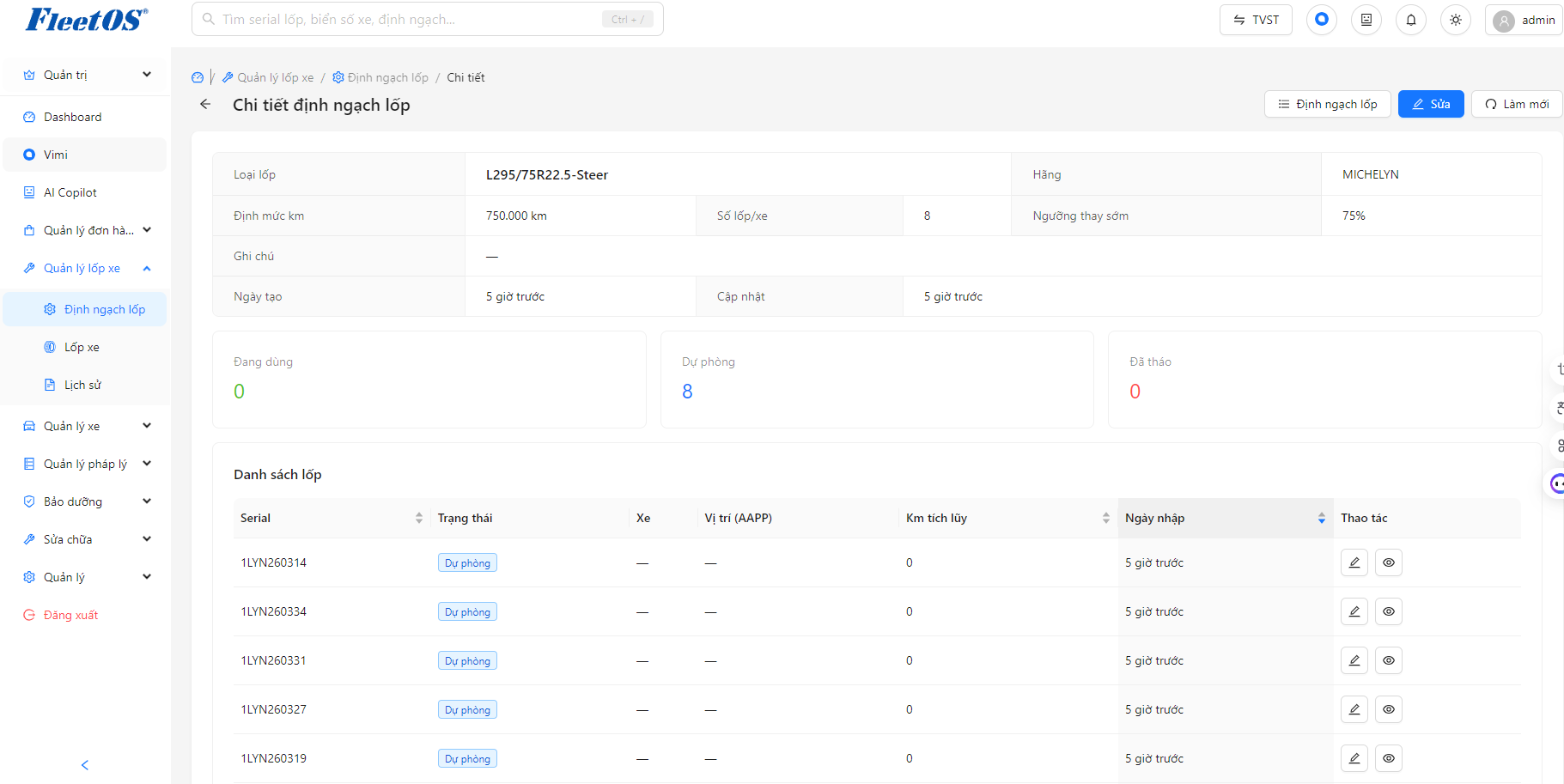Click the home dashboard breadcrumb icon

198,77
